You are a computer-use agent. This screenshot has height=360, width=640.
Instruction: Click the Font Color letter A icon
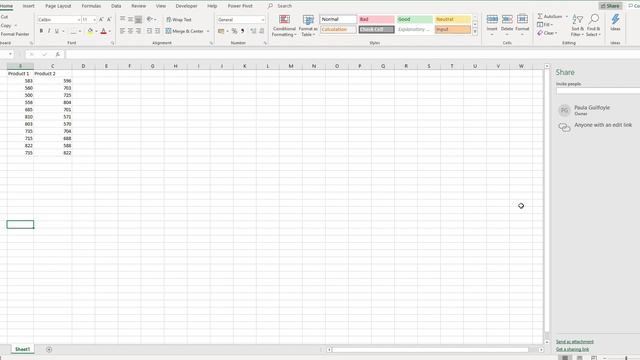pos(104,31)
